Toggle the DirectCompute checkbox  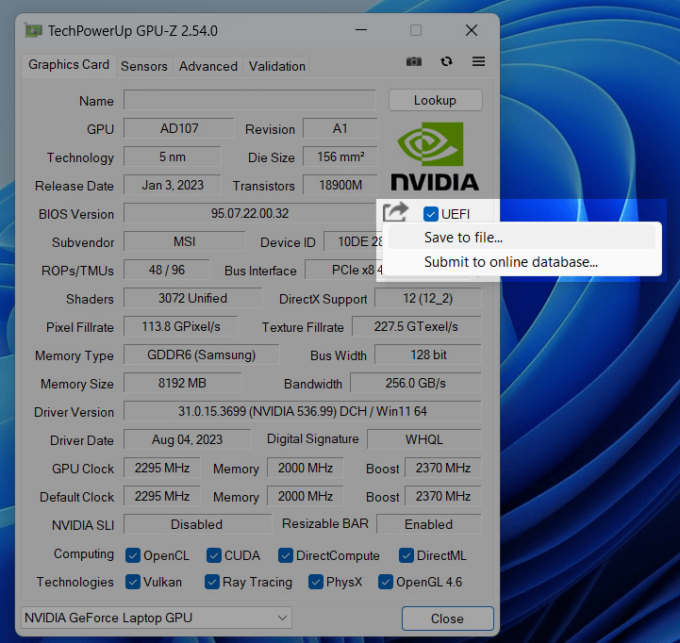[285, 555]
